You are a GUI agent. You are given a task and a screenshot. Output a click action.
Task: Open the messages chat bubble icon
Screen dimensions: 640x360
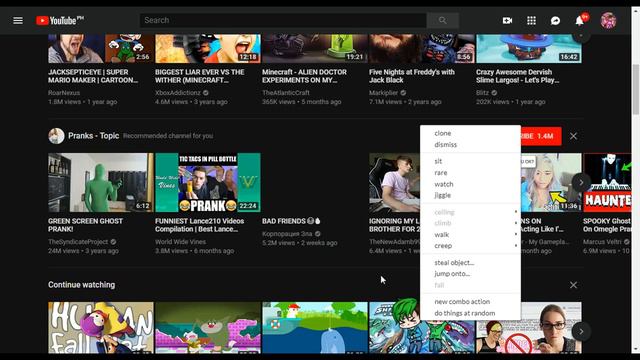click(x=555, y=20)
